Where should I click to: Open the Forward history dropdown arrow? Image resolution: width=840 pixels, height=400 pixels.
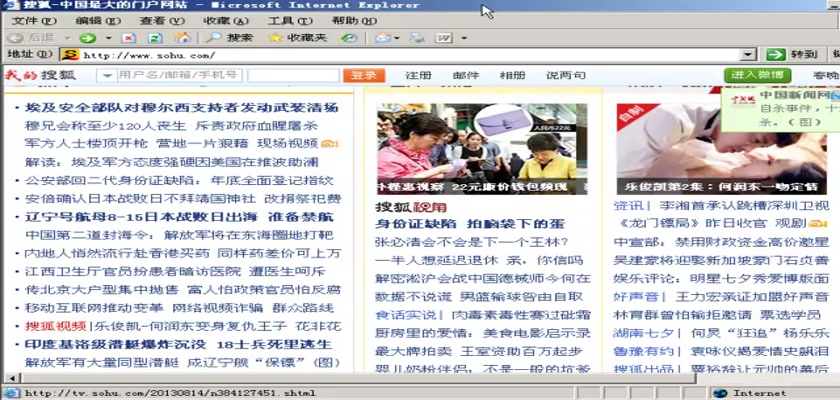coord(108,38)
